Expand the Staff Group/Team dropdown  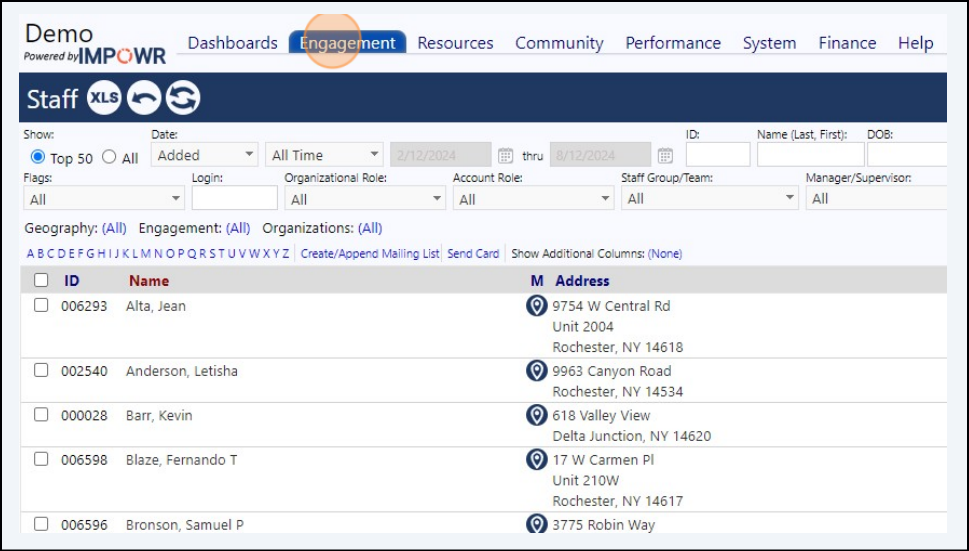pos(709,199)
